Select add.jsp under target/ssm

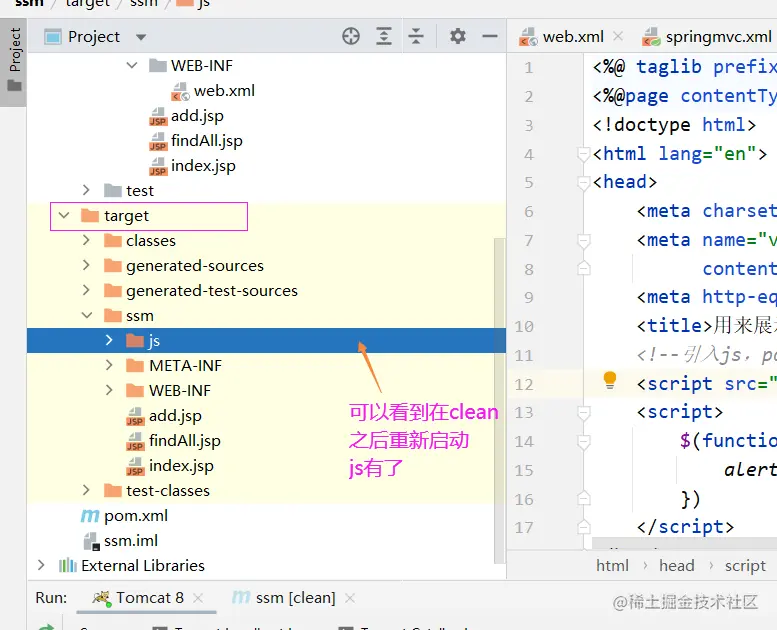[175, 415]
